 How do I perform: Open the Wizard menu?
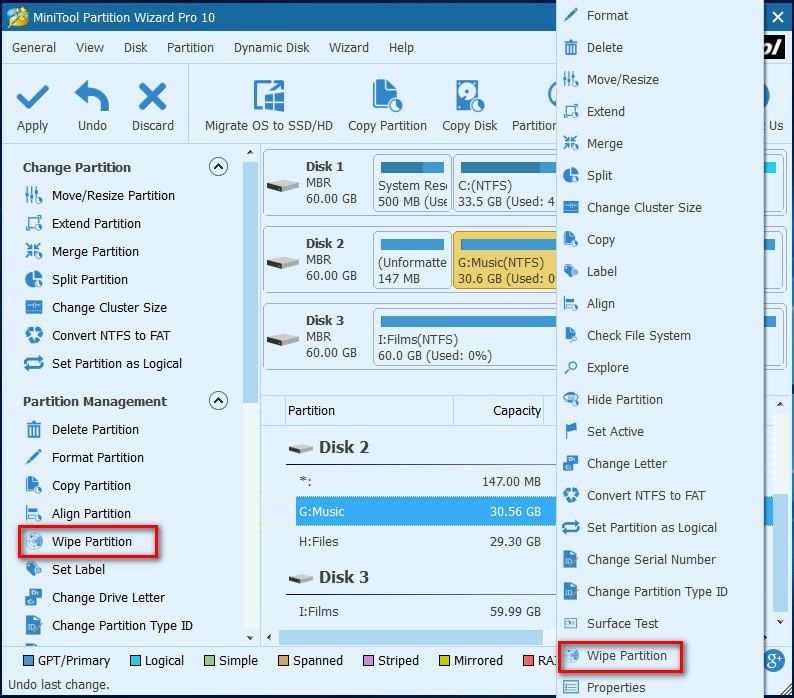[x=349, y=48]
